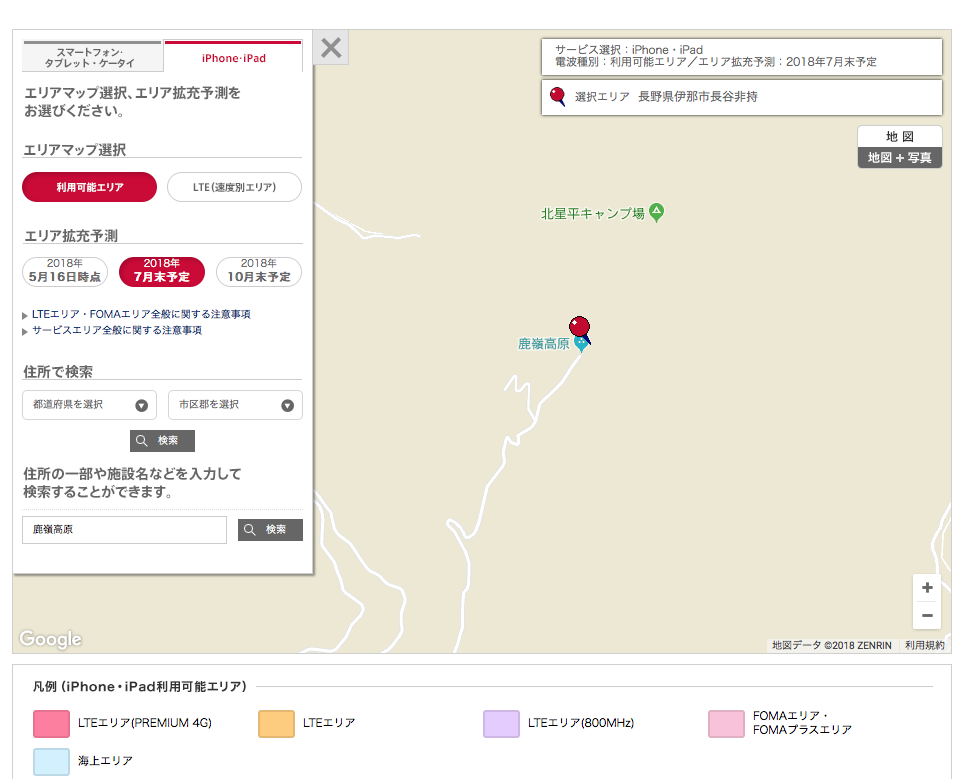
Task: Click the LTEエリア(800MHz) purple legend swatch
Action: tap(501, 723)
